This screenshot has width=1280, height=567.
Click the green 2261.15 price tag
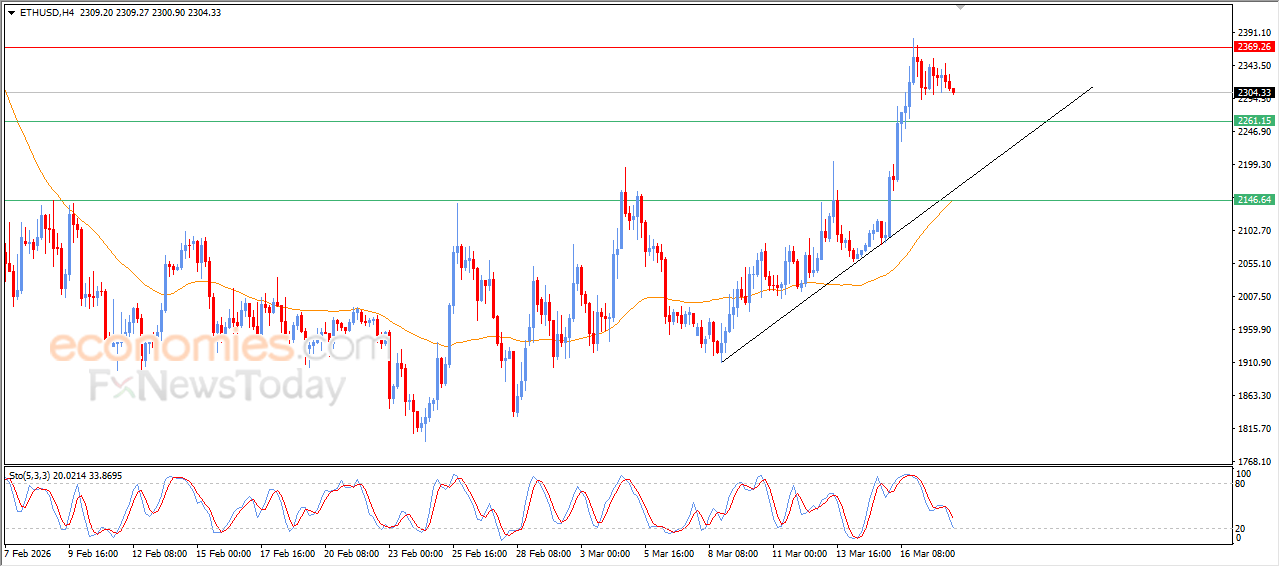click(x=1253, y=121)
